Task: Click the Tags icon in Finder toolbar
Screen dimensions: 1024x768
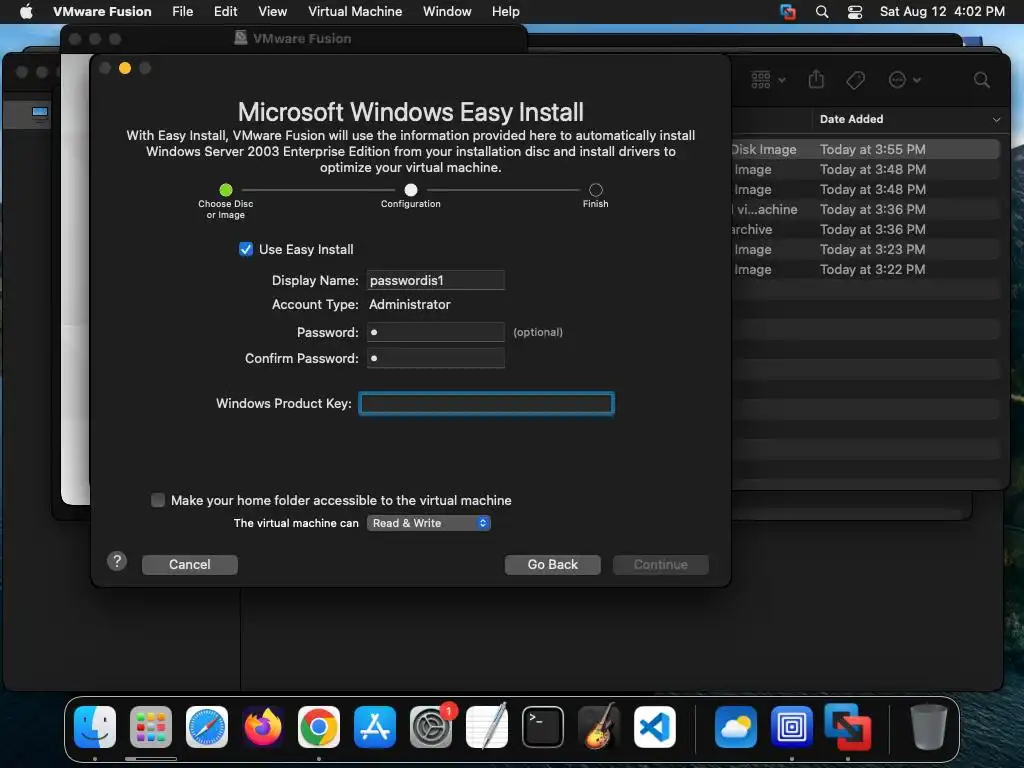Action: tap(856, 80)
